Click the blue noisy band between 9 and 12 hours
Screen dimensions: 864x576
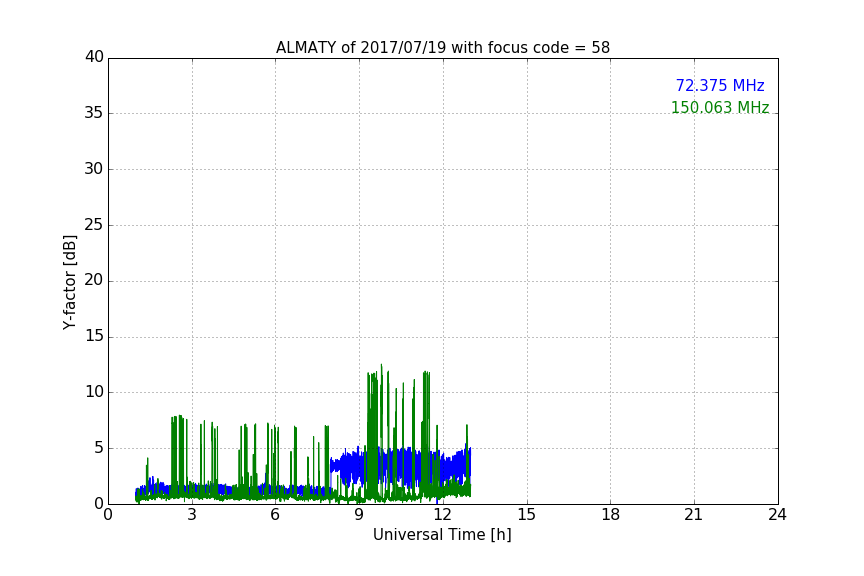(x=399, y=467)
